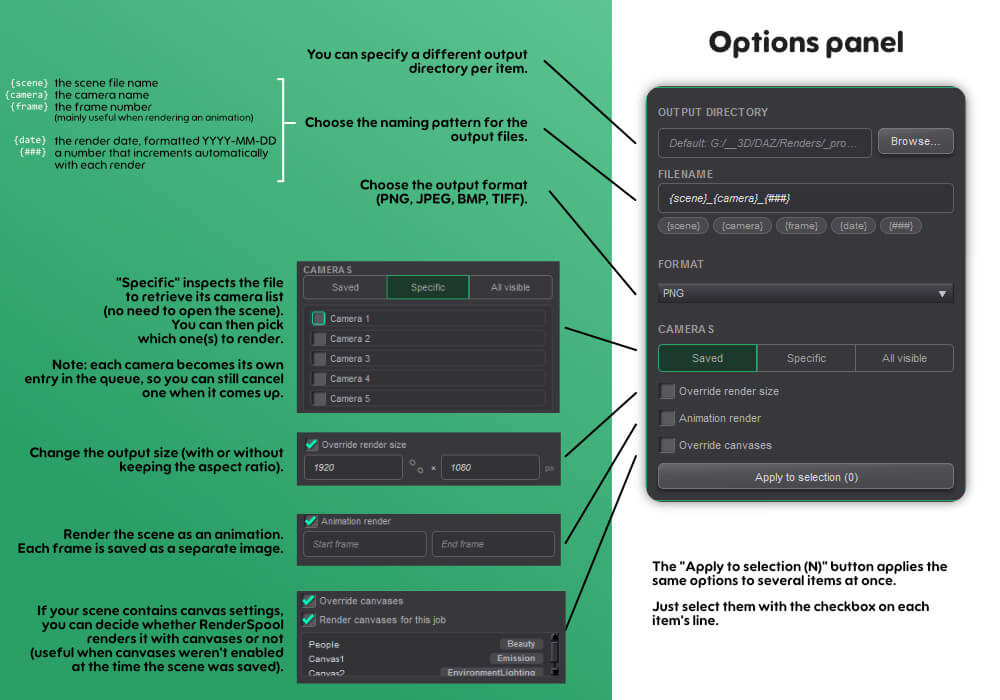Check the Camera 4 checkbox

click(319, 379)
